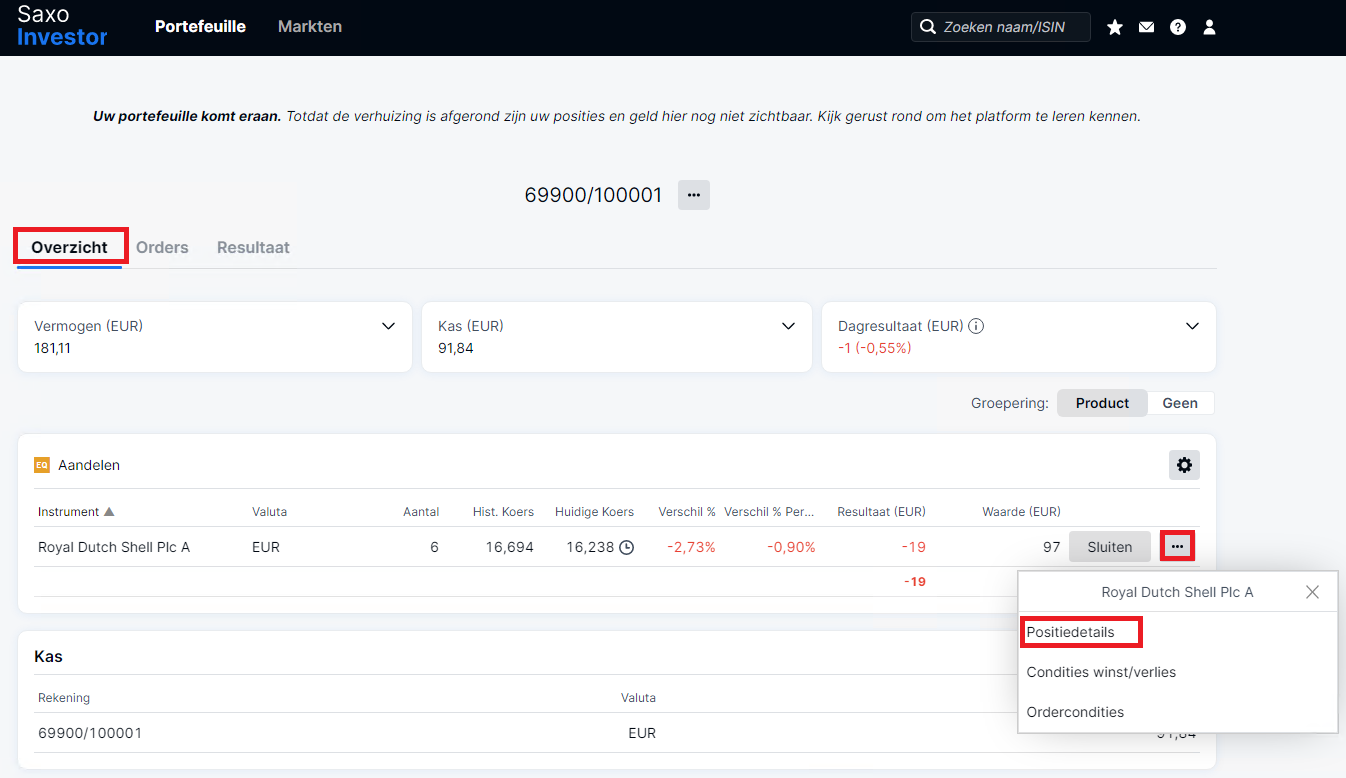This screenshot has height=778, width=1346.
Task: Click account 69900/100001 in Kas table
Action: point(90,733)
